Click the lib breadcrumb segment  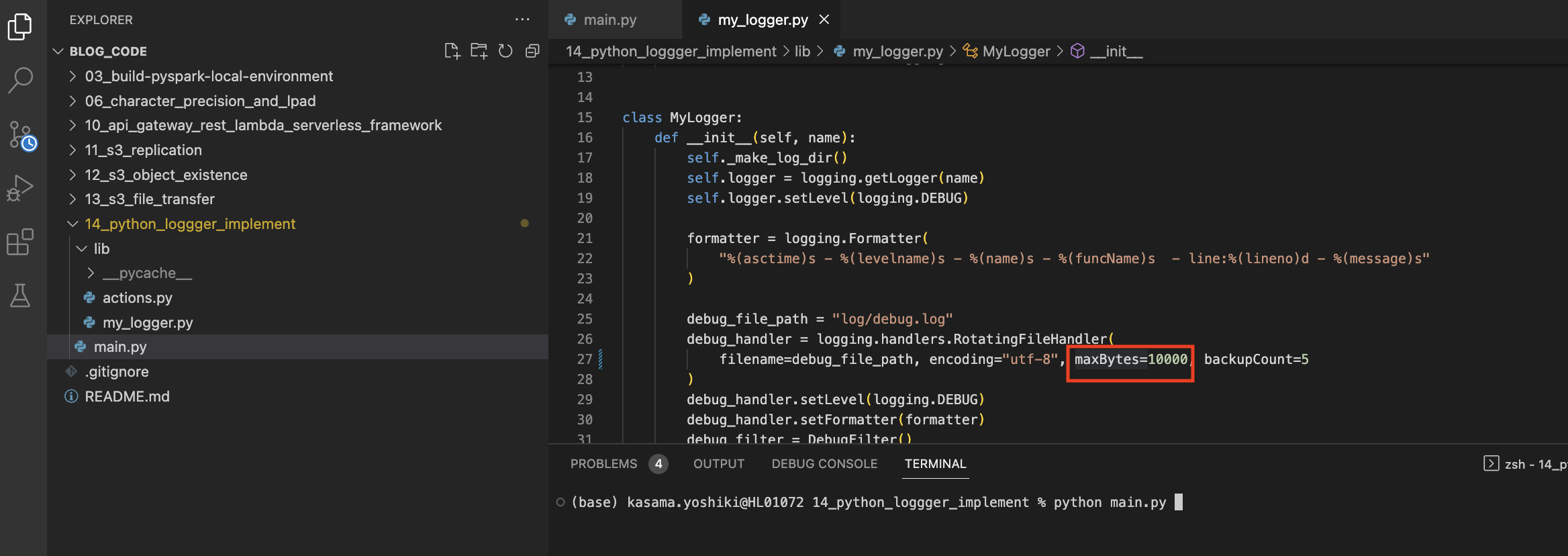[x=802, y=51]
